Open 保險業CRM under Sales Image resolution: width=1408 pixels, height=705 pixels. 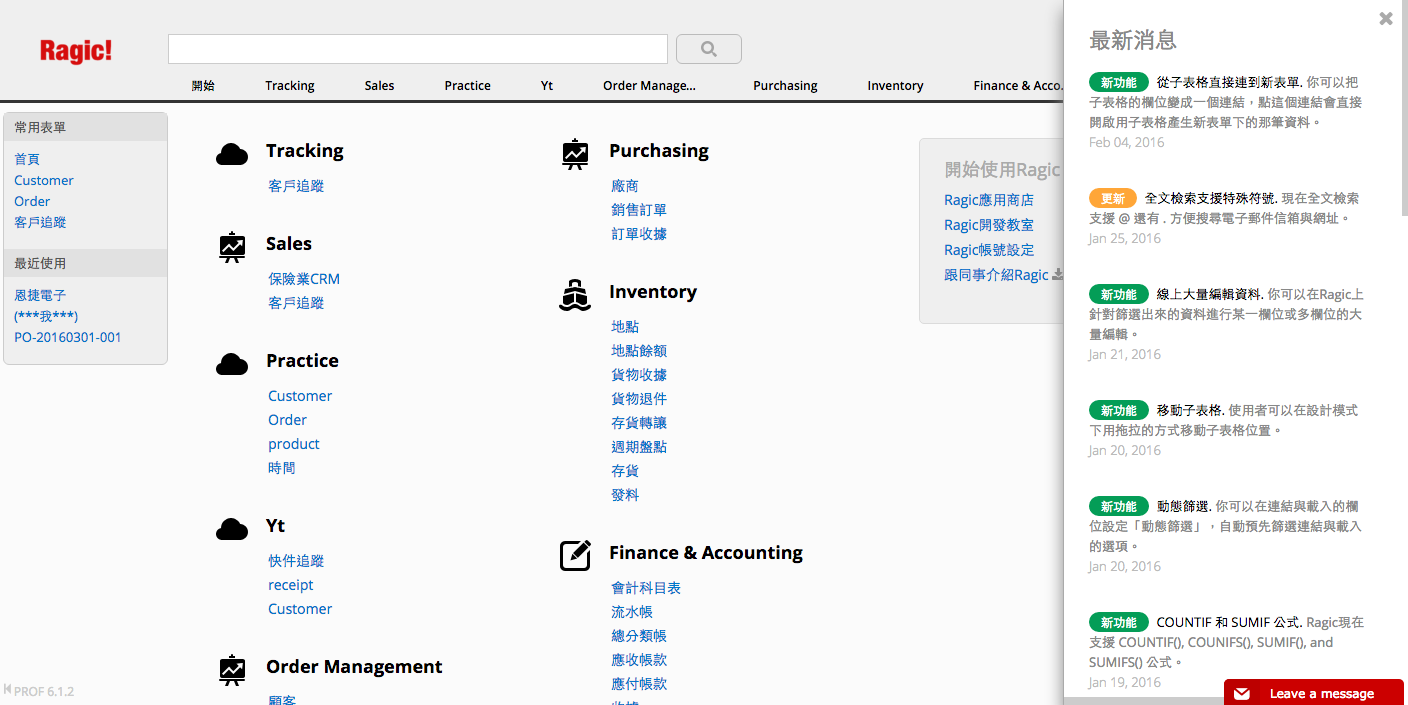(x=304, y=279)
